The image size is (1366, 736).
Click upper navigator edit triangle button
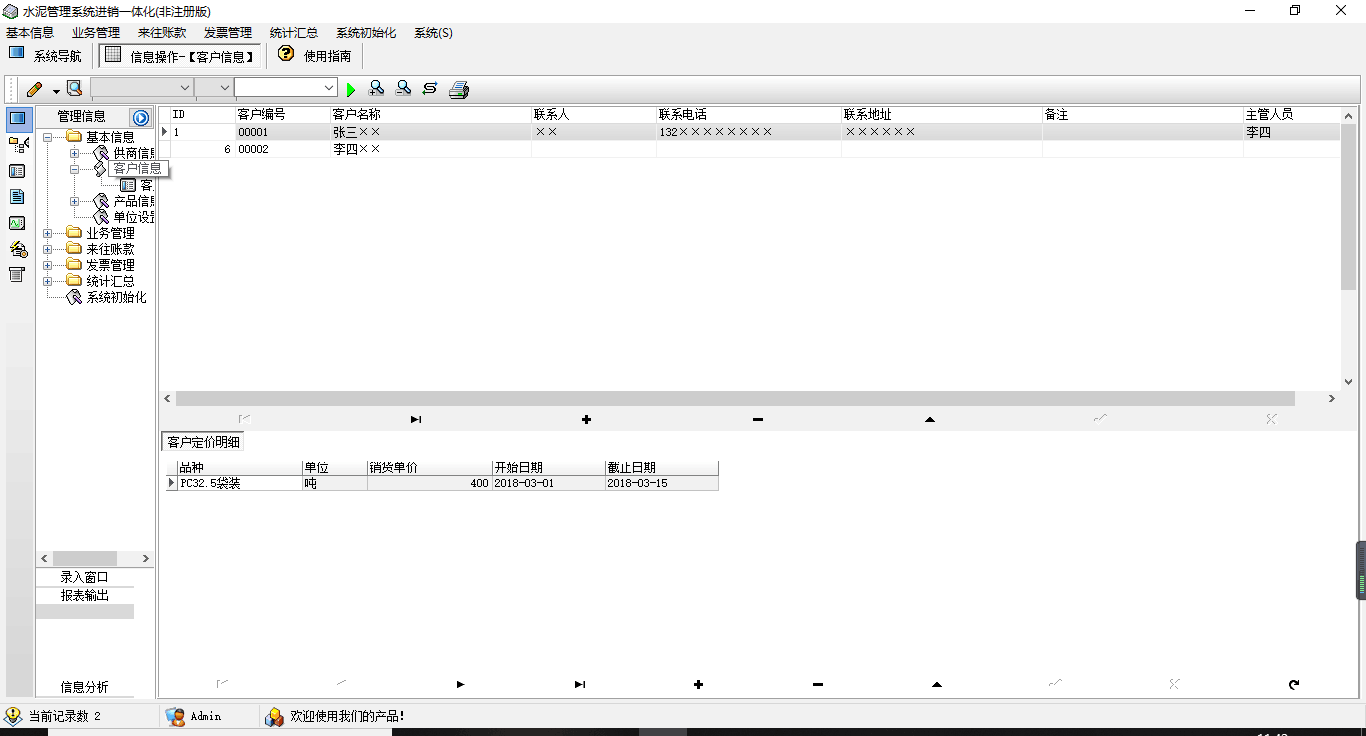coord(930,419)
